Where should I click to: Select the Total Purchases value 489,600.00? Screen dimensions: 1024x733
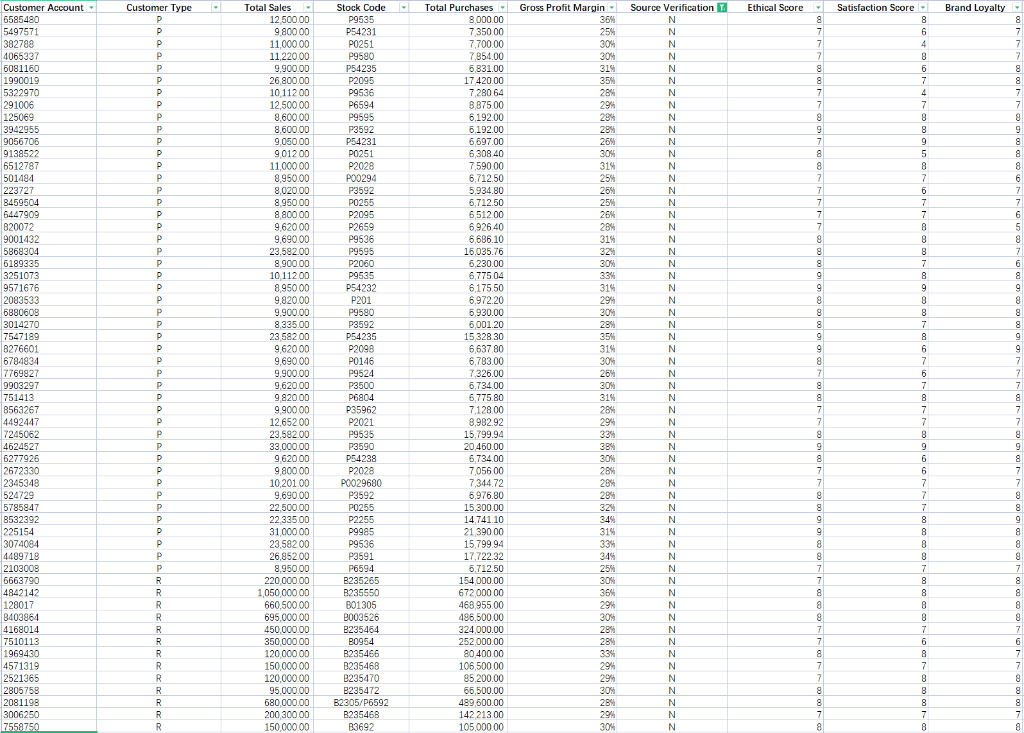[x=480, y=703]
